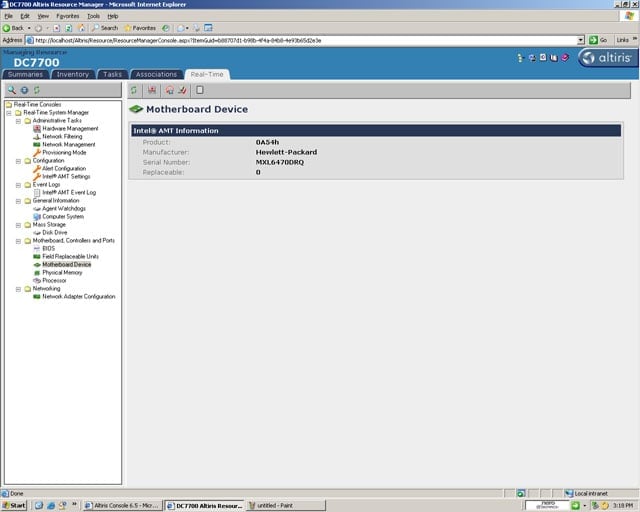Select the Real-Time tab
Viewport: 640px width, 512px height.
point(207,74)
